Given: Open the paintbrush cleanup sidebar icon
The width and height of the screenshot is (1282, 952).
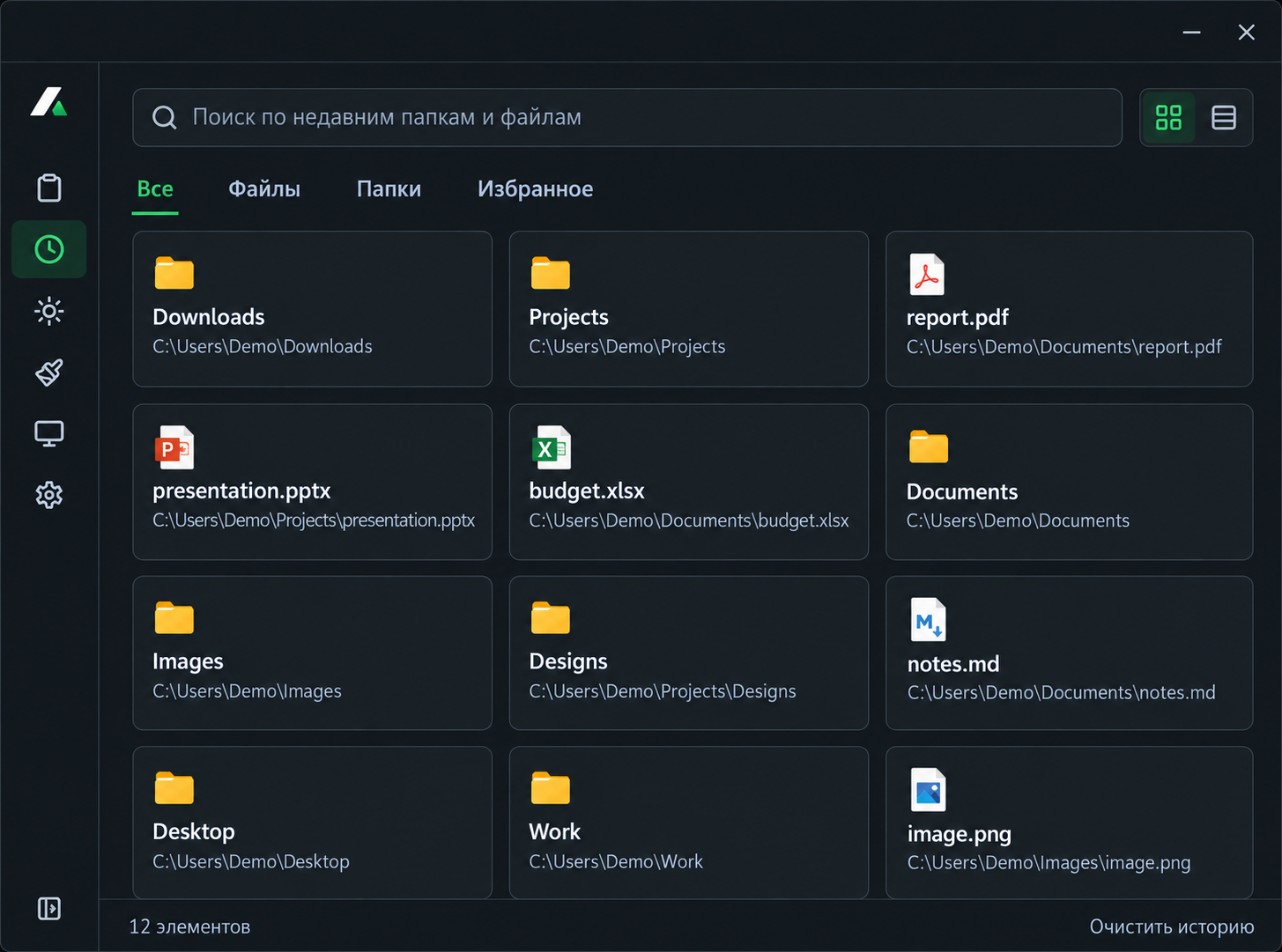Looking at the screenshot, I should pyautogui.click(x=49, y=372).
